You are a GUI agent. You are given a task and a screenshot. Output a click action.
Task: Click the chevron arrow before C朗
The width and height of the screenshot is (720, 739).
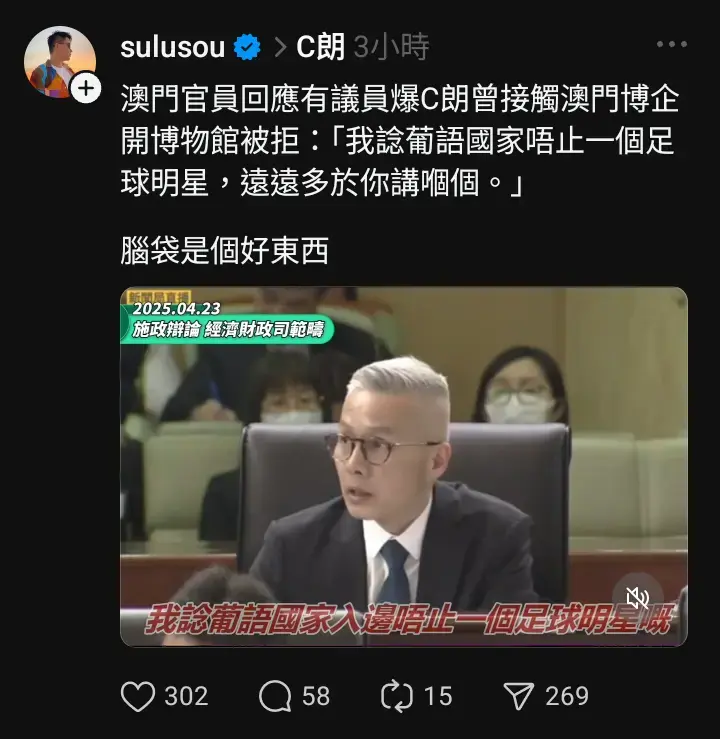click(x=280, y=48)
